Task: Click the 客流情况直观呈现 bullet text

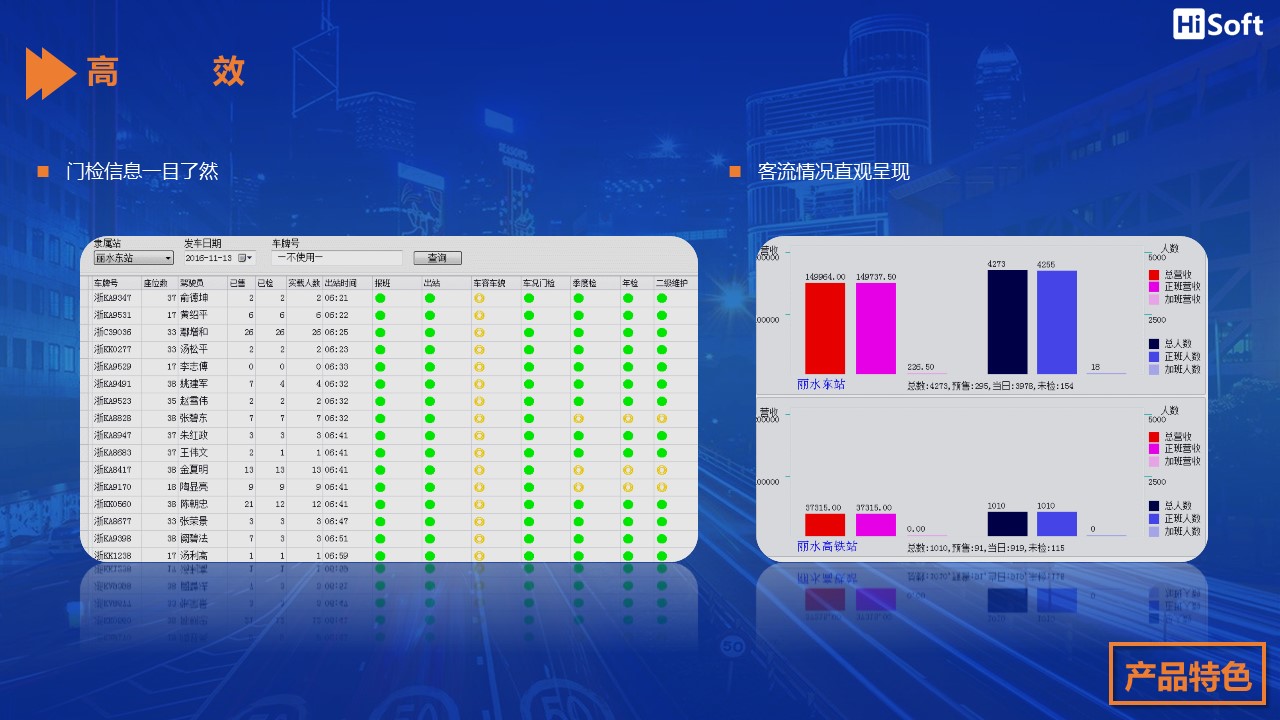Action: click(x=834, y=172)
